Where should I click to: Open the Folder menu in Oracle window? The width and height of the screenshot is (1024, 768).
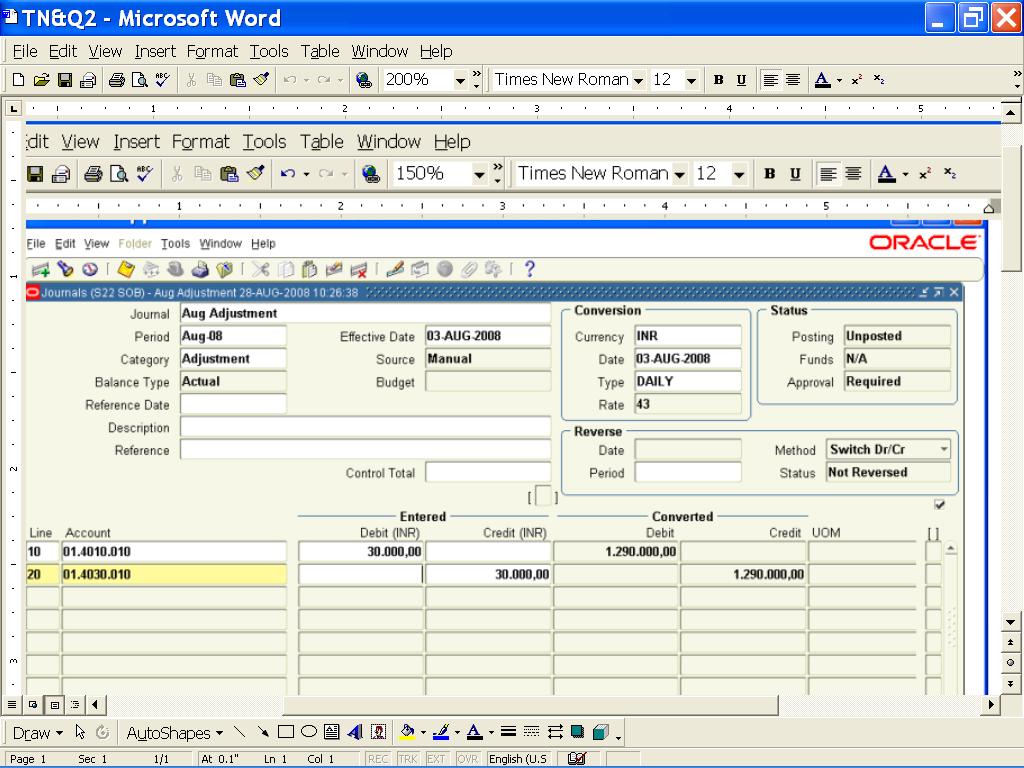[135, 243]
